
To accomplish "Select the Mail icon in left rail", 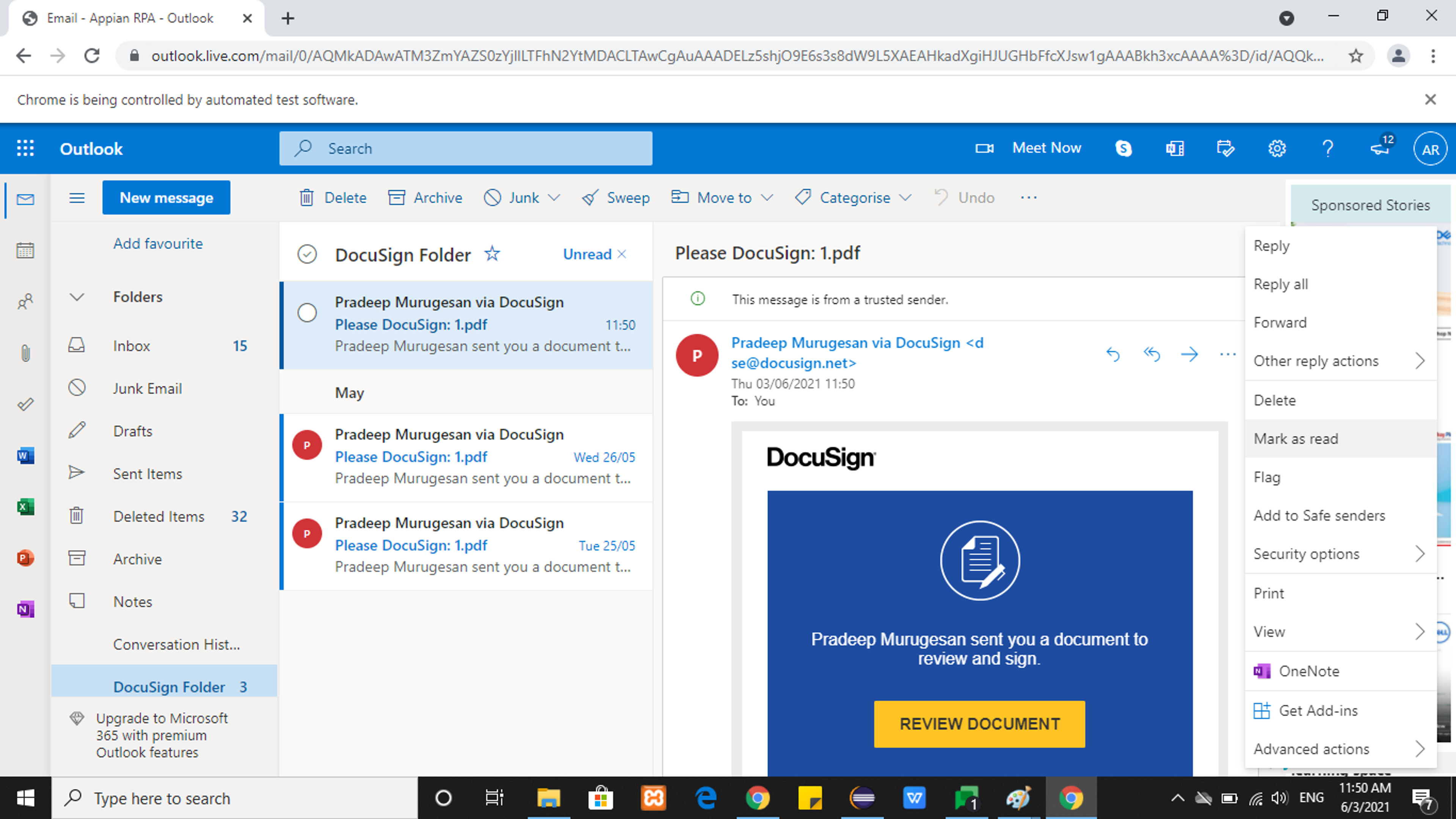I will (25, 199).
